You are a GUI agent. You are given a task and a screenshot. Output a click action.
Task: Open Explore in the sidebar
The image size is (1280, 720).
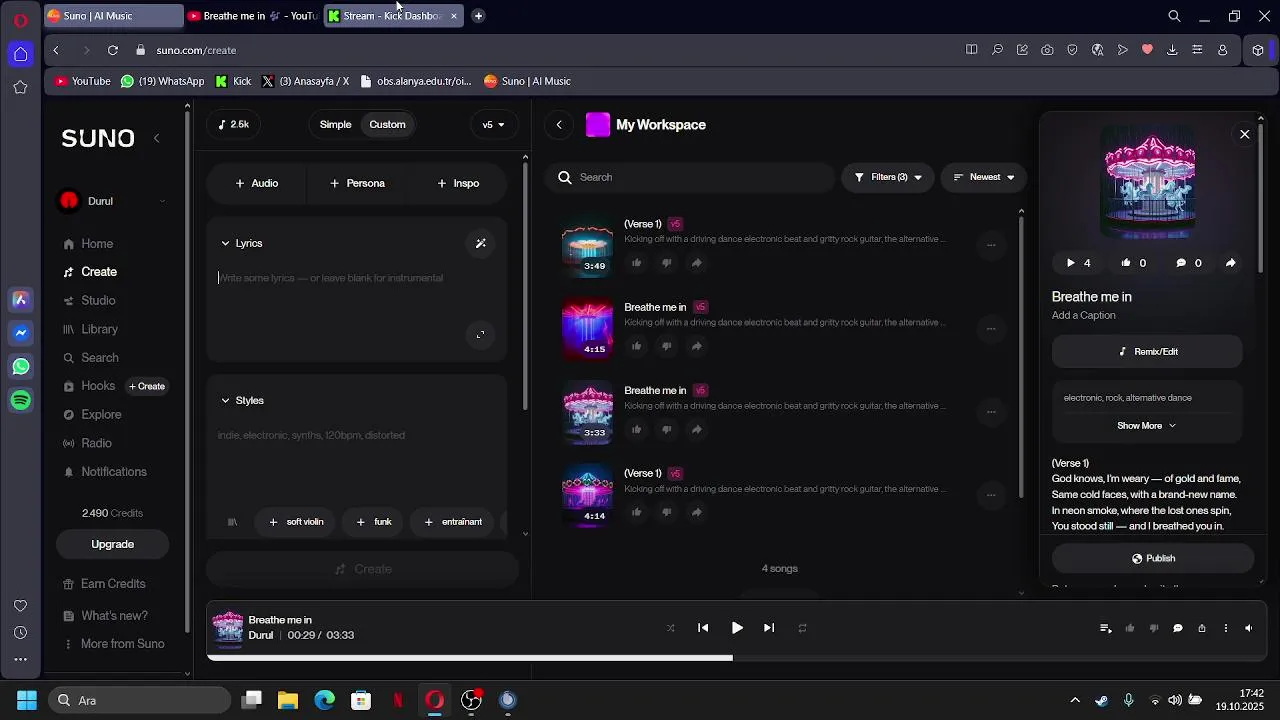pos(101,415)
